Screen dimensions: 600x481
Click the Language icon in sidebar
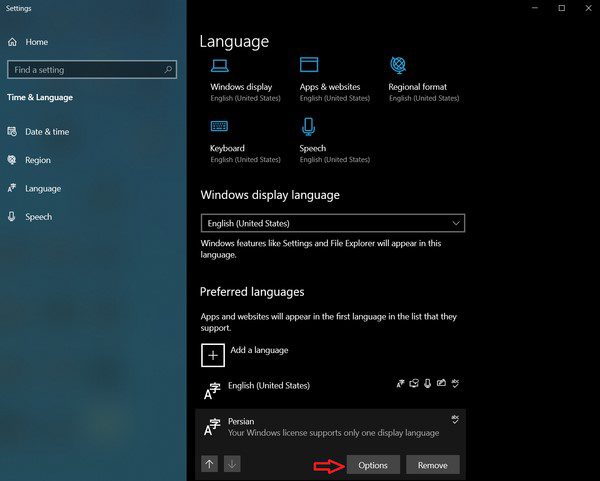coord(12,188)
